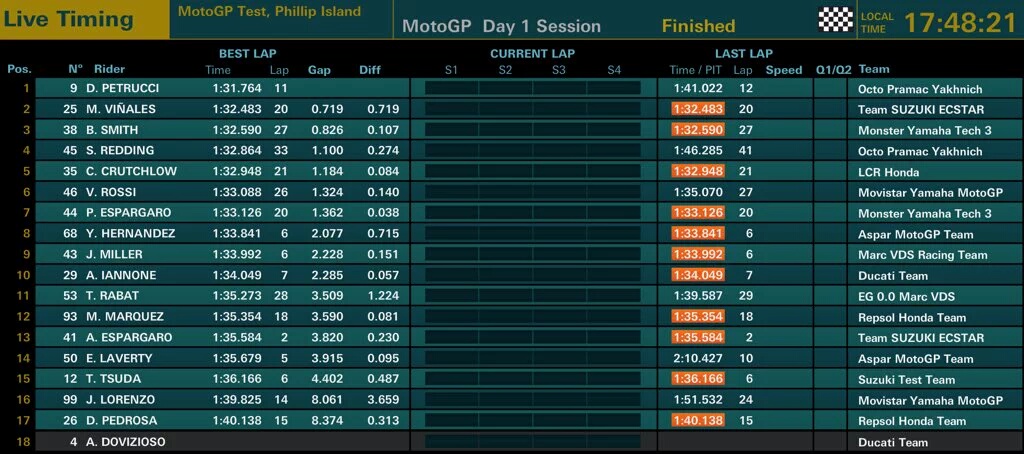Click the local time clock display
Viewport: 1024px width, 454px height.
960,23
